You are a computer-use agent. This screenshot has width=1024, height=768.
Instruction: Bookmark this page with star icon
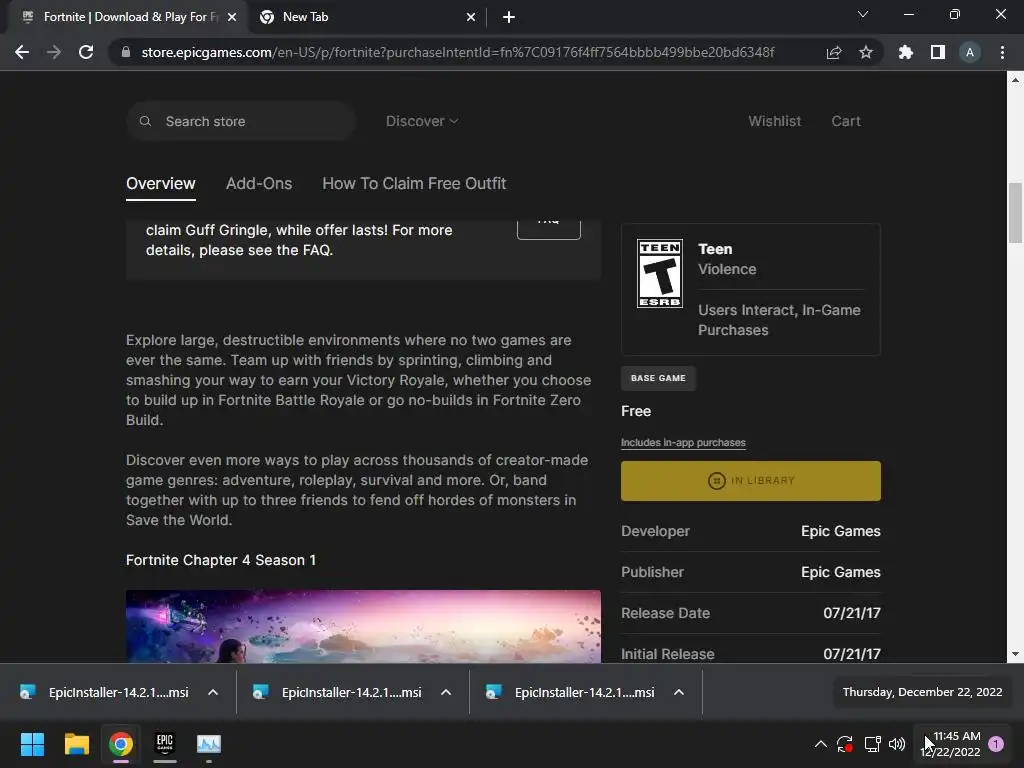(866, 52)
